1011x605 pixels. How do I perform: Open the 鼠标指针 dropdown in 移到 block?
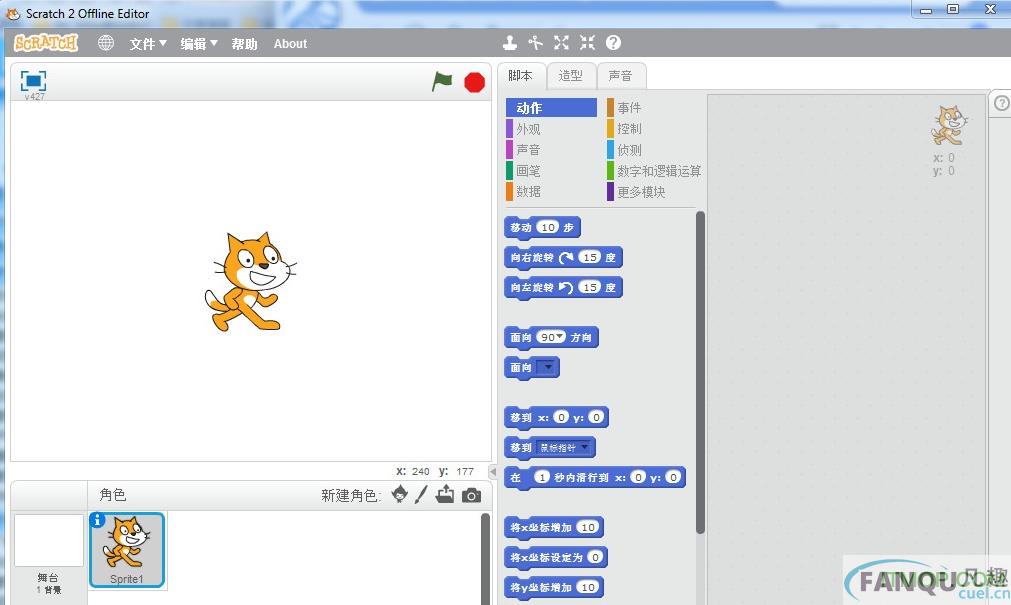[564, 448]
